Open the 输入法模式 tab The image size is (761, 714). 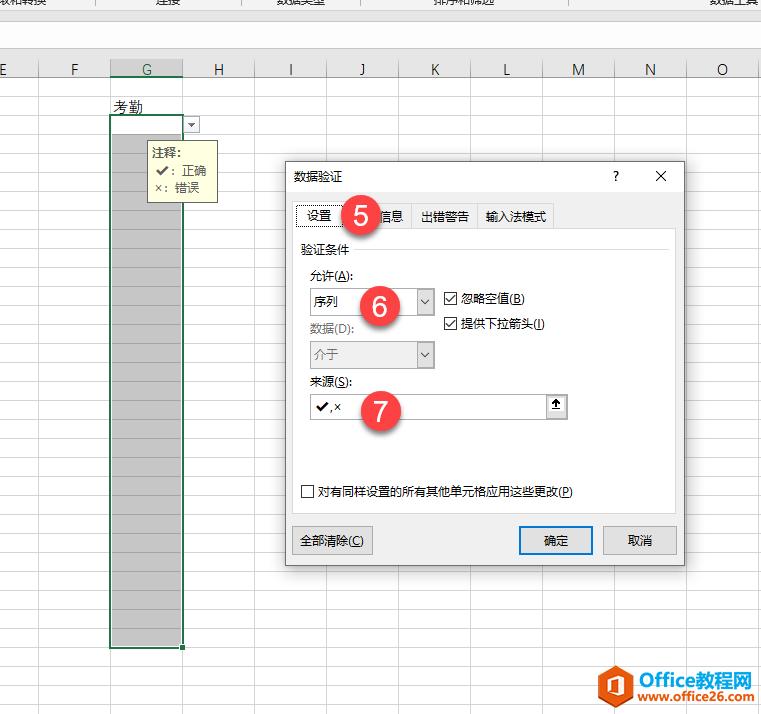coord(515,216)
